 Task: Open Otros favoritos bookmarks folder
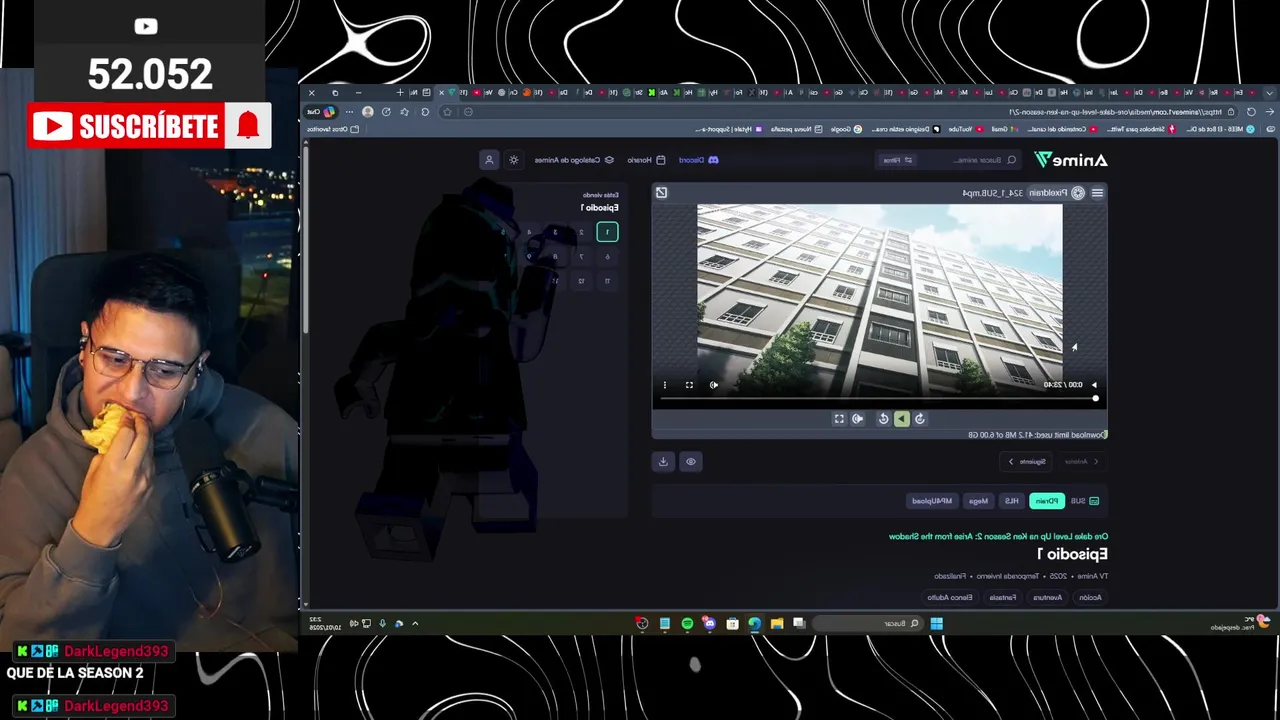click(334, 129)
